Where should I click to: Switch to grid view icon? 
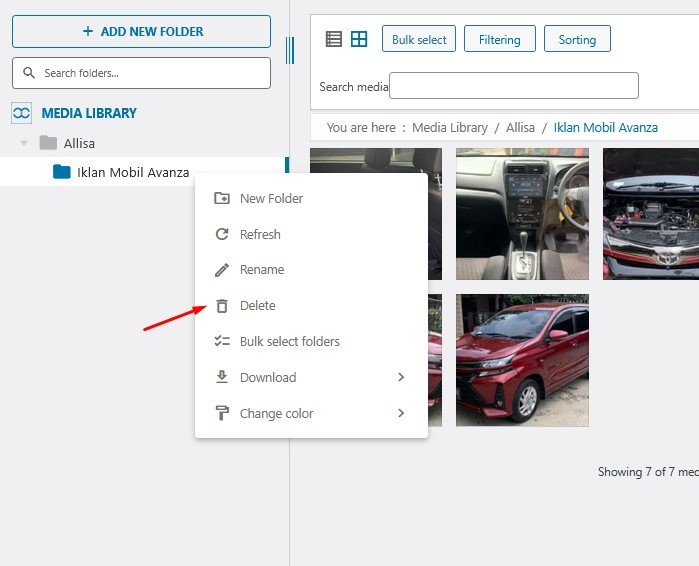(359, 39)
